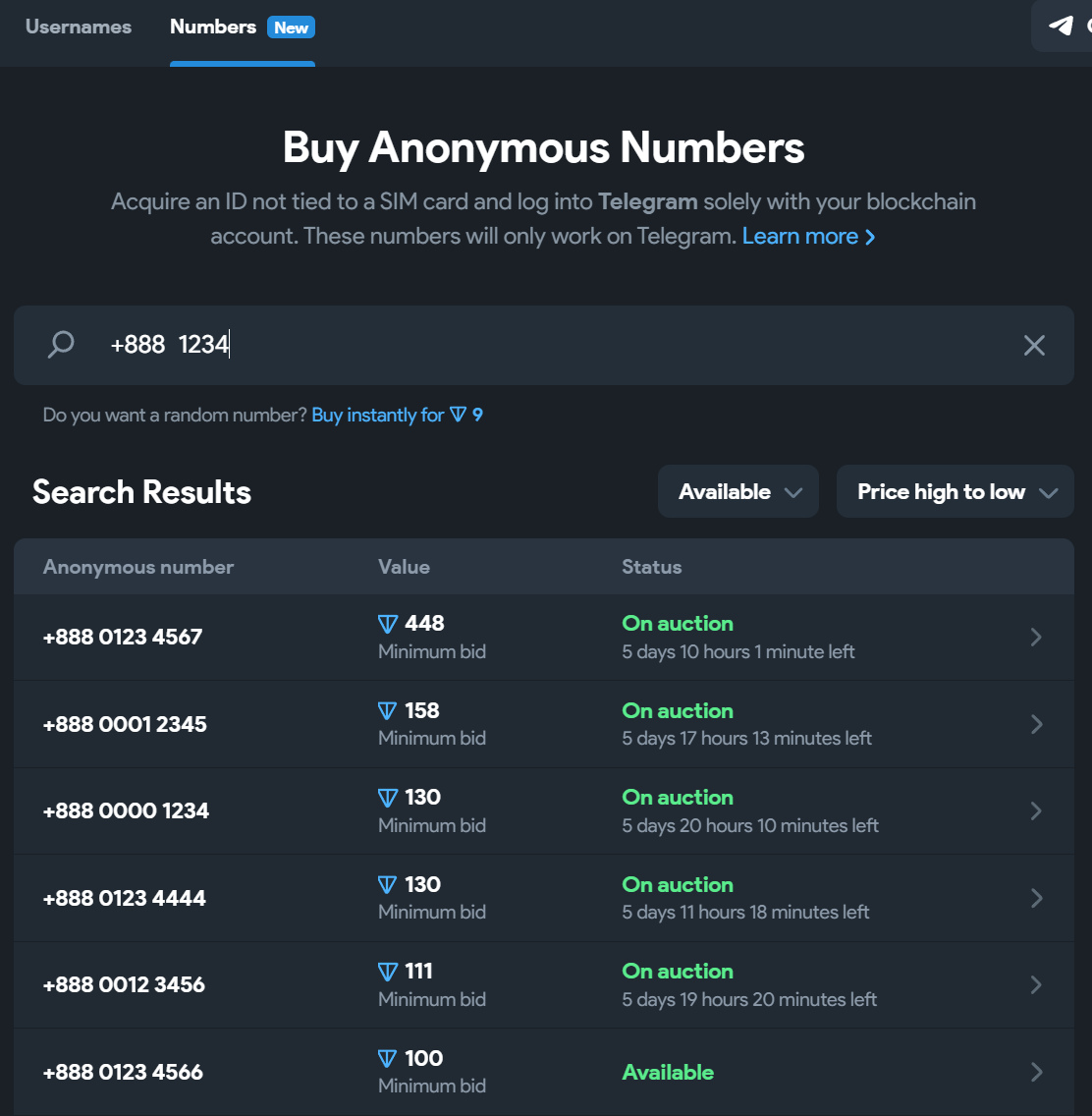
Task: Click chevron arrow on +888 0001 2345 row
Action: (1036, 725)
